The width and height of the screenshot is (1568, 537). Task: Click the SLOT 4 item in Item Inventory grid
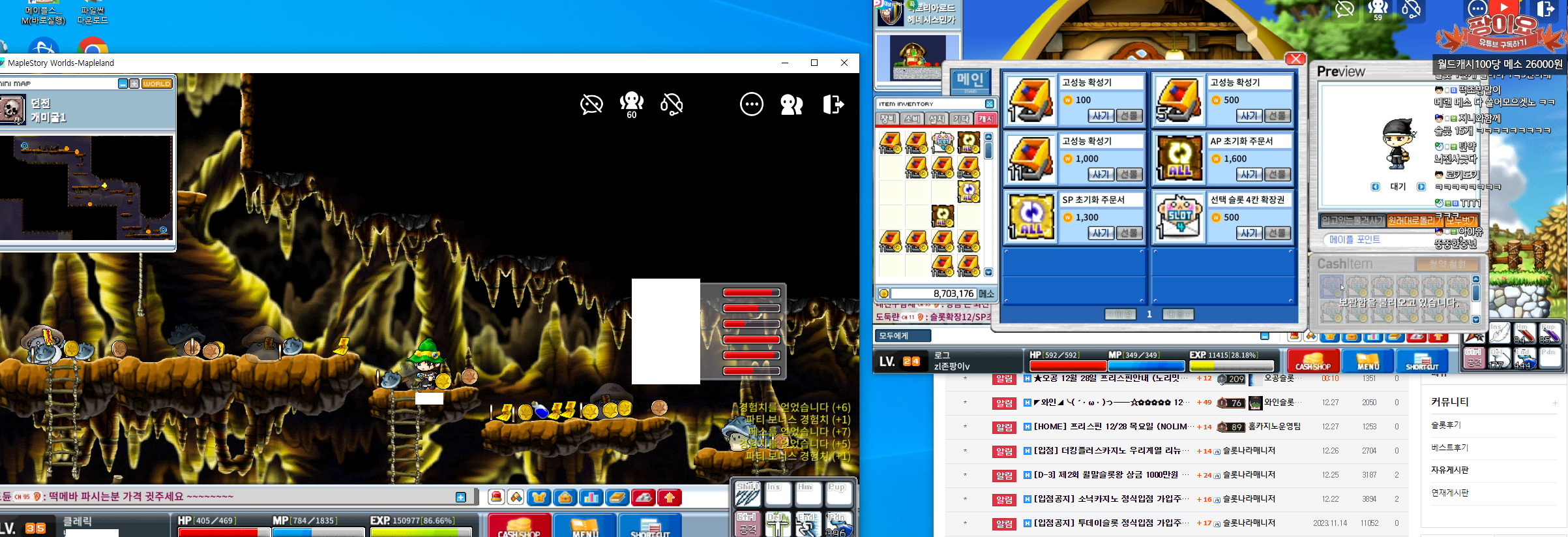(943, 142)
